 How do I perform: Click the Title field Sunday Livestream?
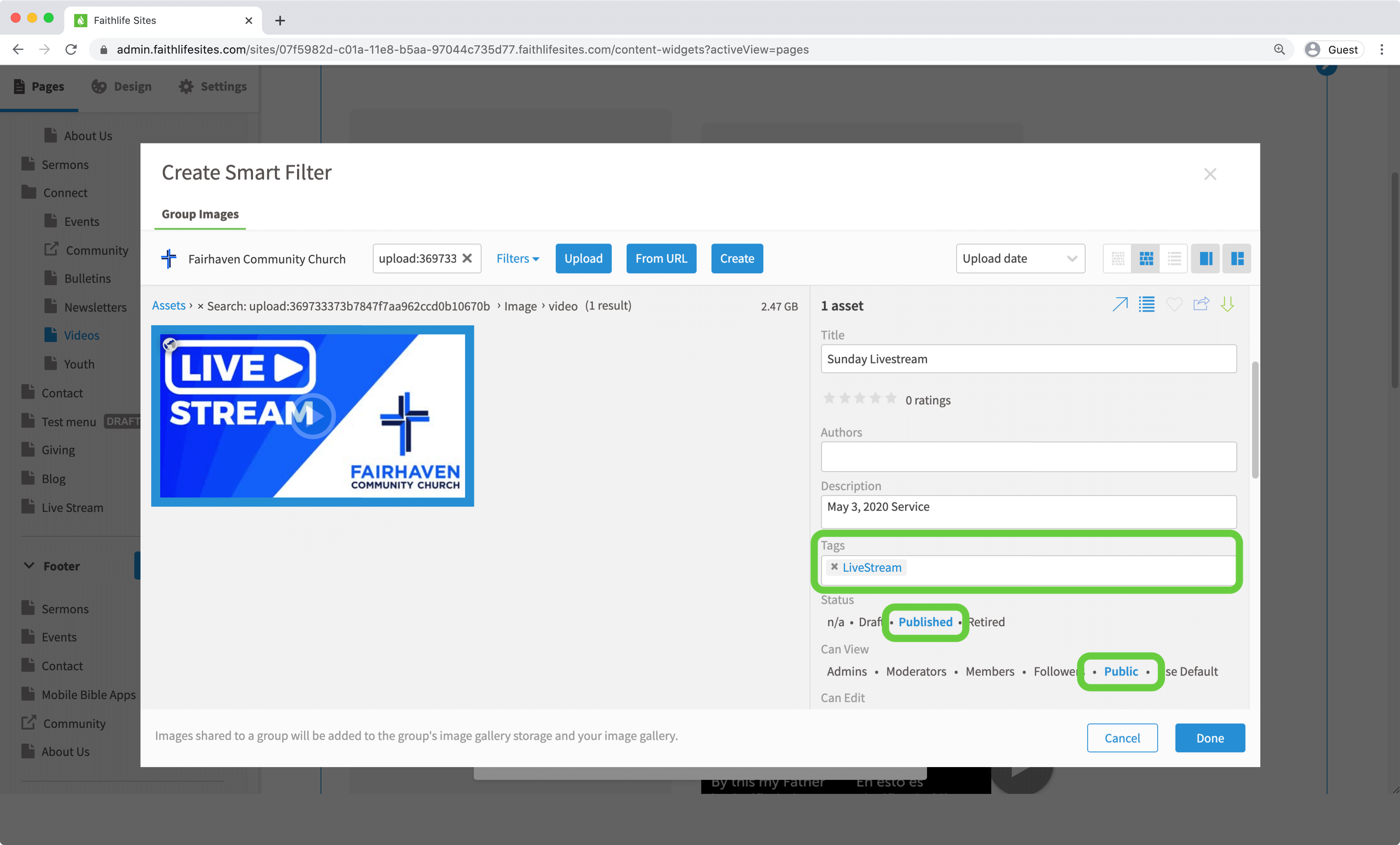(x=1028, y=359)
